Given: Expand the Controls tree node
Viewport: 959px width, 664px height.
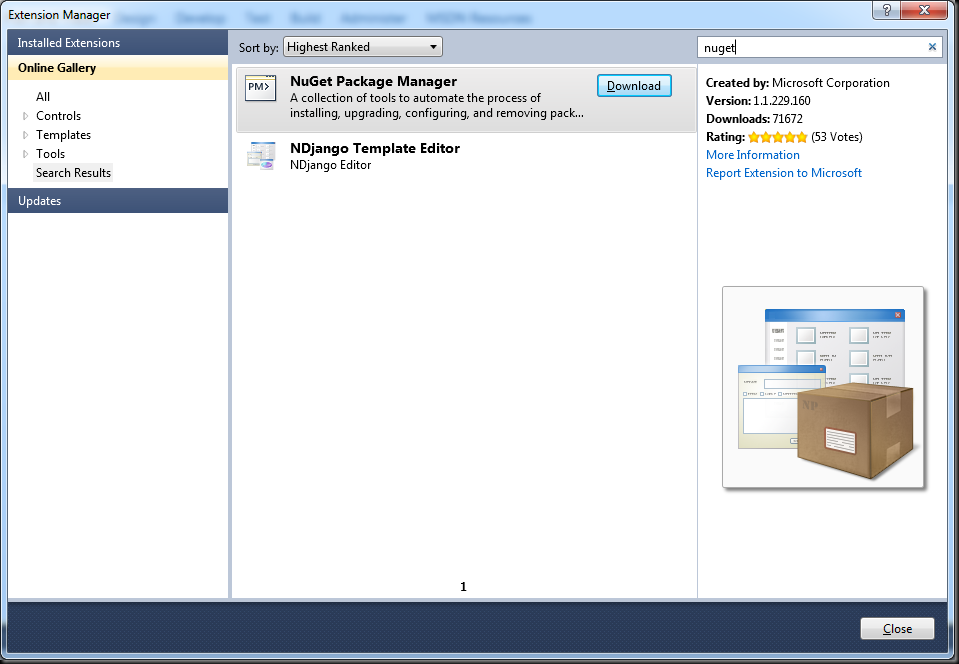Looking at the screenshot, I should pyautogui.click(x=26, y=116).
